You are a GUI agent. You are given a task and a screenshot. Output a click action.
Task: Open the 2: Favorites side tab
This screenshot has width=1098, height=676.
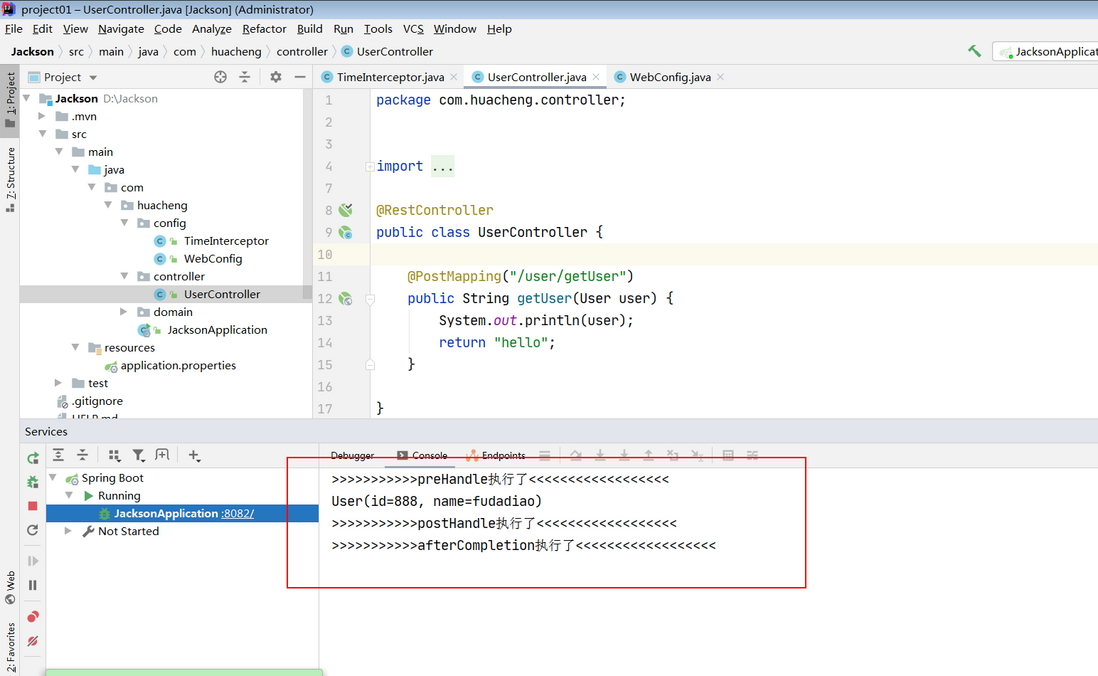click(x=10, y=648)
